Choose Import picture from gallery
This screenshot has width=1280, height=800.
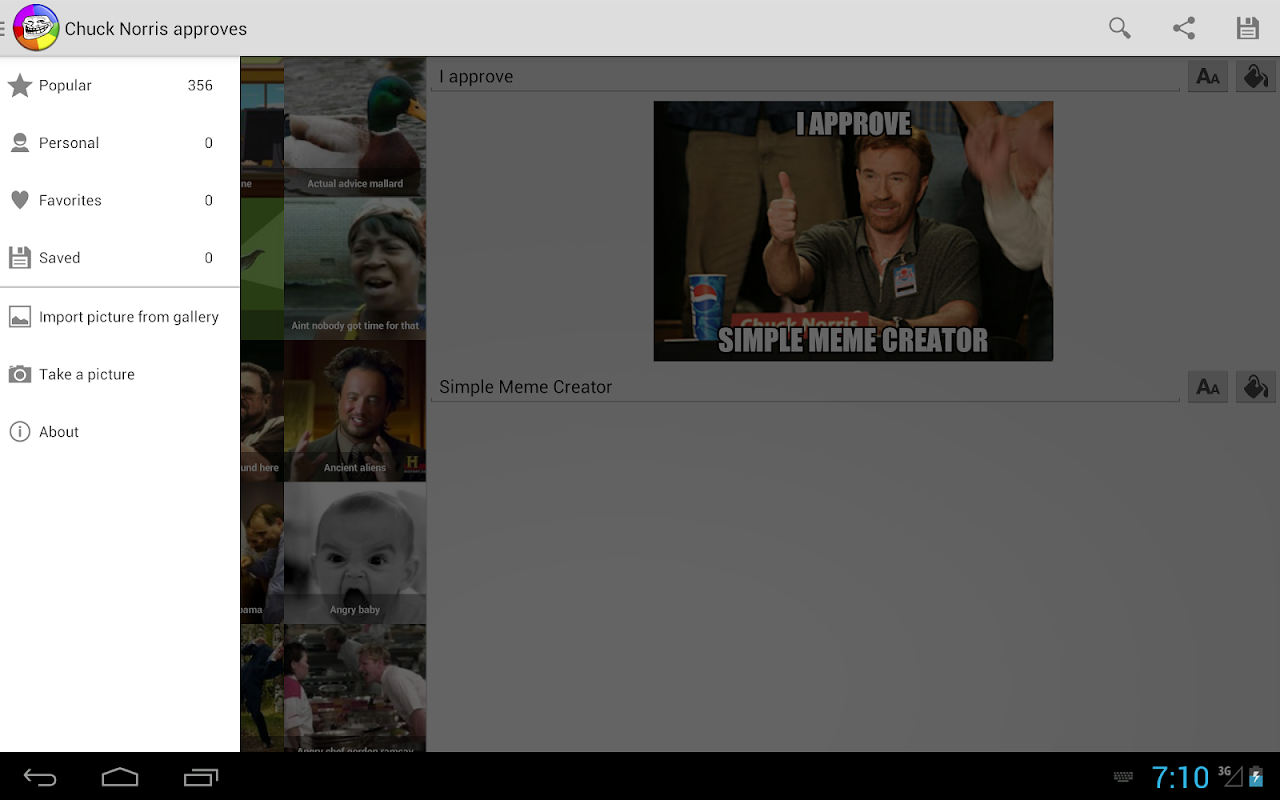[120, 317]
